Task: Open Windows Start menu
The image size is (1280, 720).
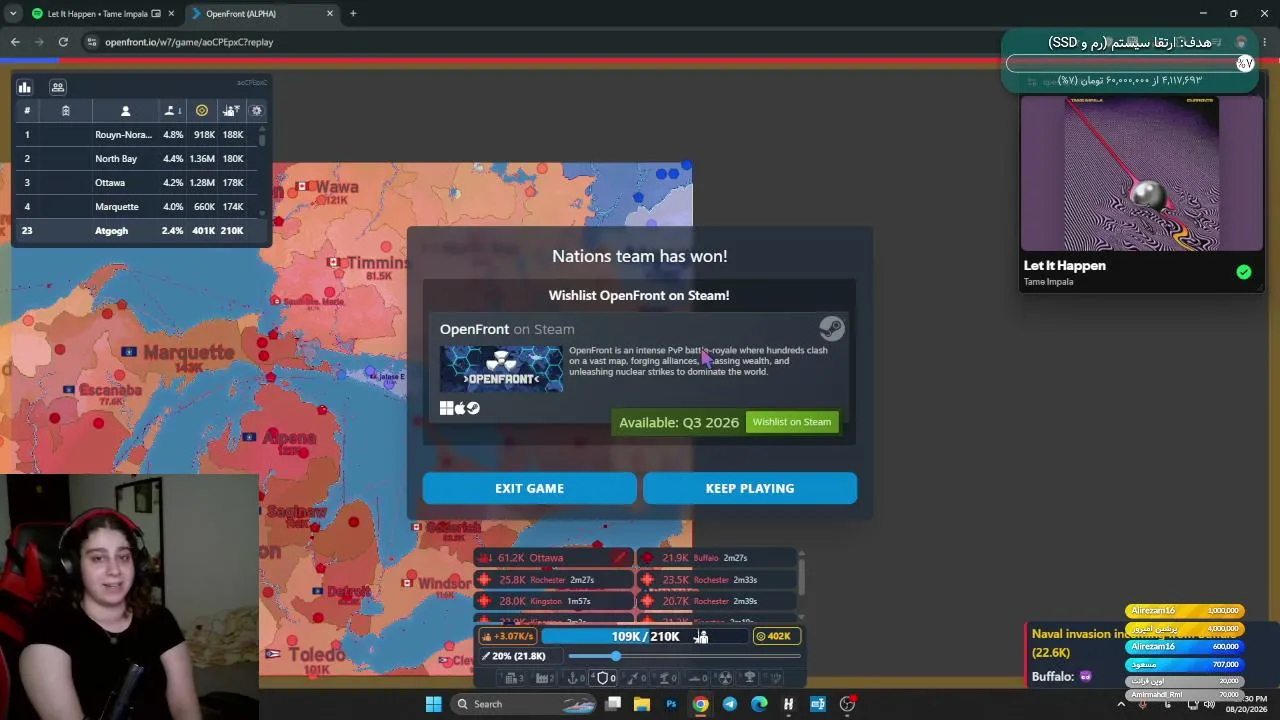Action: tap(433, 704)
